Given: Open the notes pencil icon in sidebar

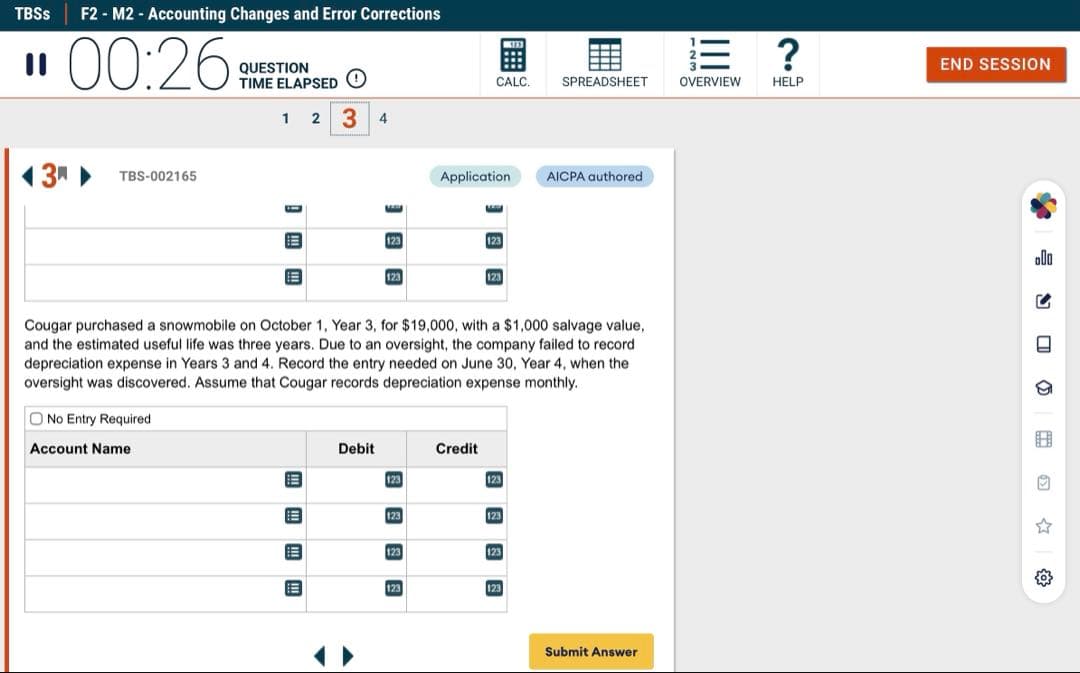Looking at the screenshot, I should (1043, 300).
